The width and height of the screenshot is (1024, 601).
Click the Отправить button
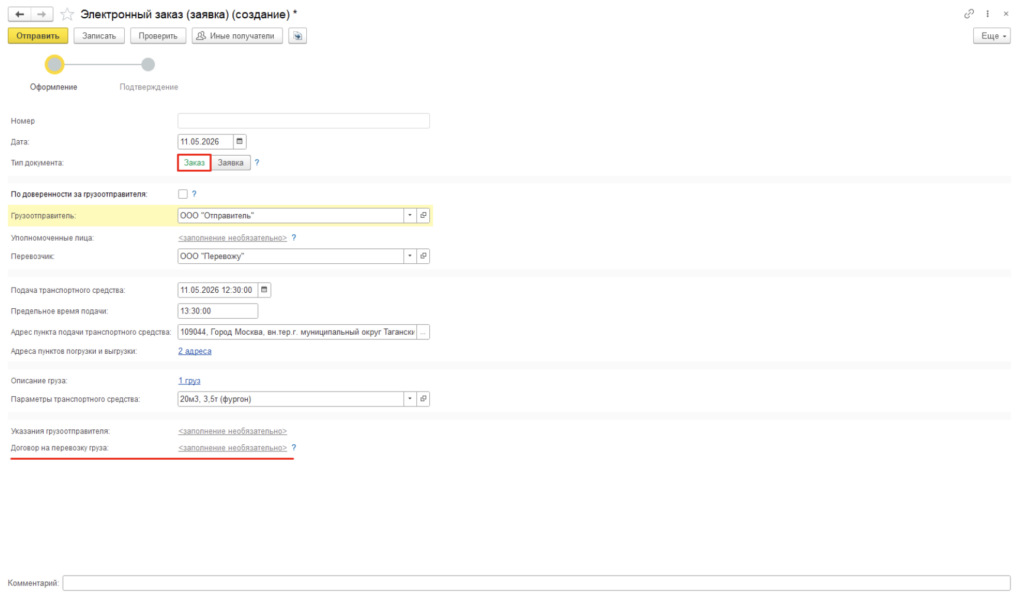38,36
